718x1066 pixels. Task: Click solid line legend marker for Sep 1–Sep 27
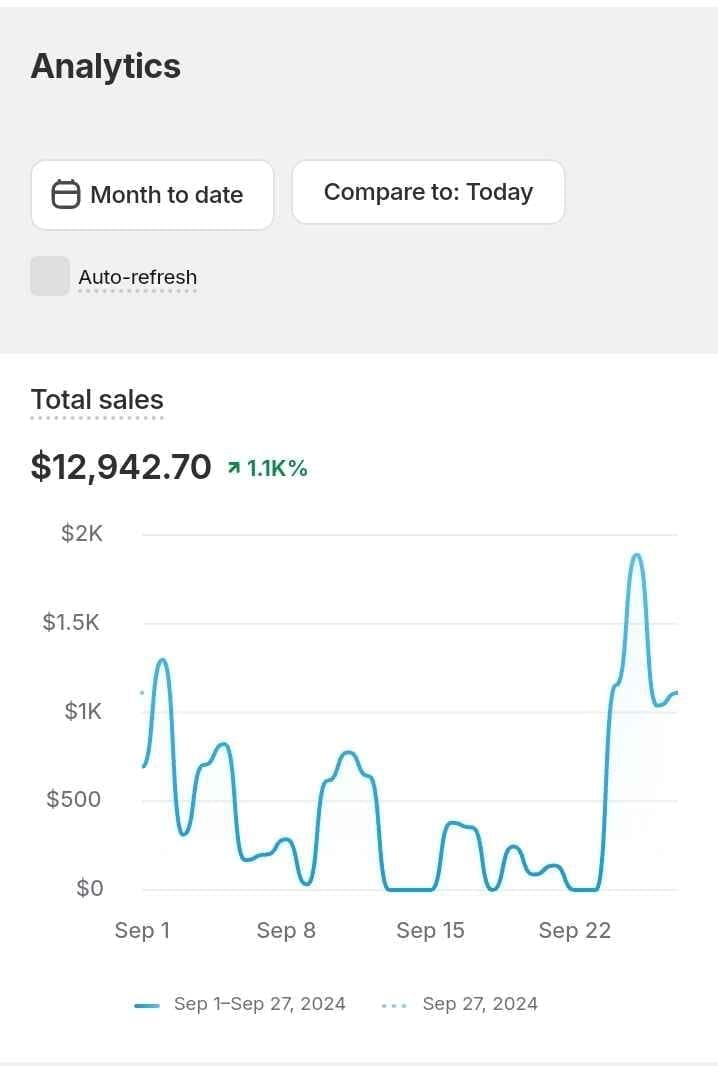(147, 1005)
